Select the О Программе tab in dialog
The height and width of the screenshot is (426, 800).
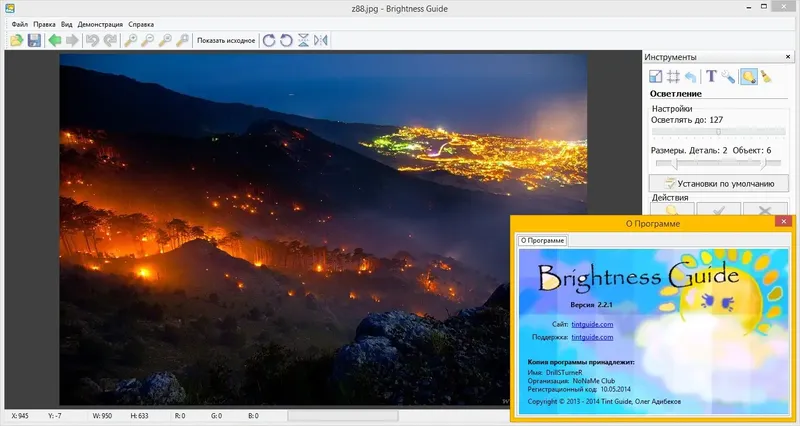pyautogui.click(x=542, y=240)
